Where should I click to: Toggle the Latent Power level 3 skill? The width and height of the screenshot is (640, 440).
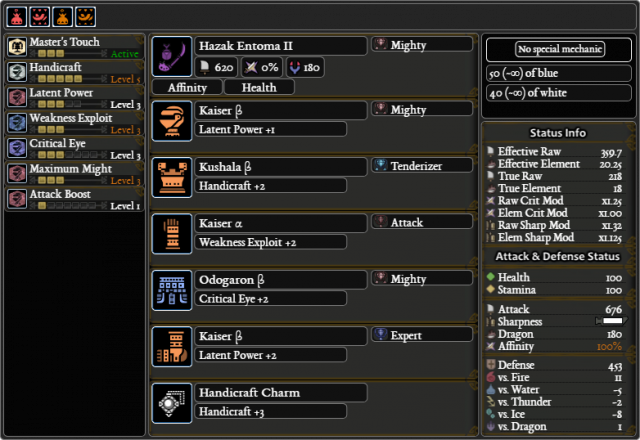(74, 98)
